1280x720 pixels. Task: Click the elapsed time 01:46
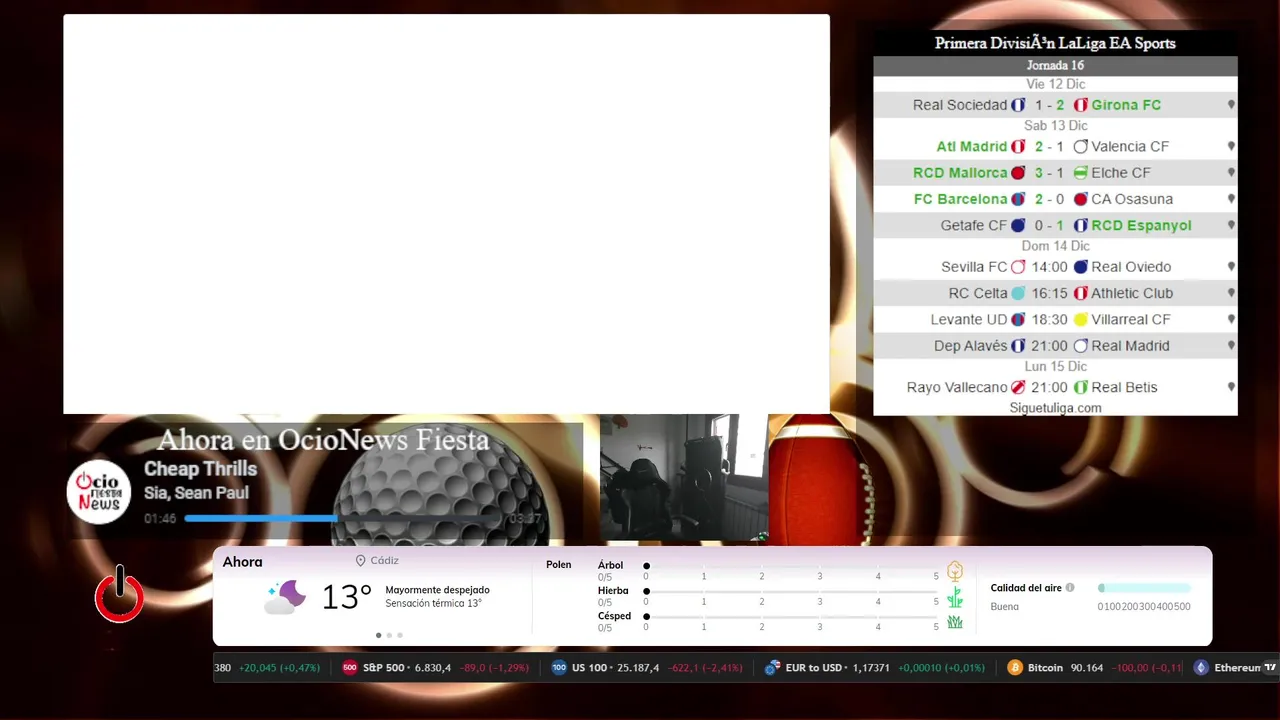pos(160,519)
